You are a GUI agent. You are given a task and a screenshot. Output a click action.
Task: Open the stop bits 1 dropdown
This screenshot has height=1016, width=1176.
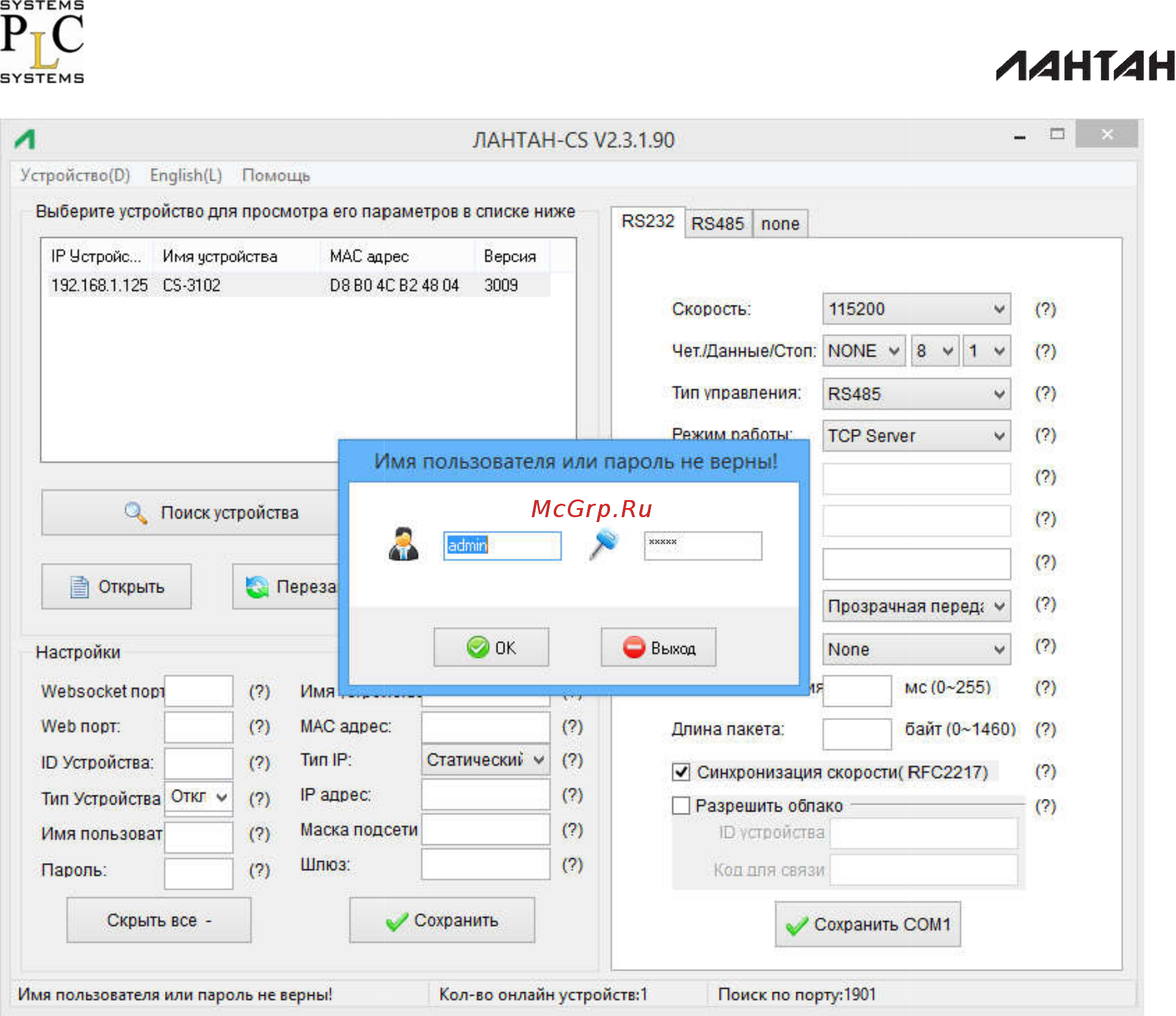(987, 351)
